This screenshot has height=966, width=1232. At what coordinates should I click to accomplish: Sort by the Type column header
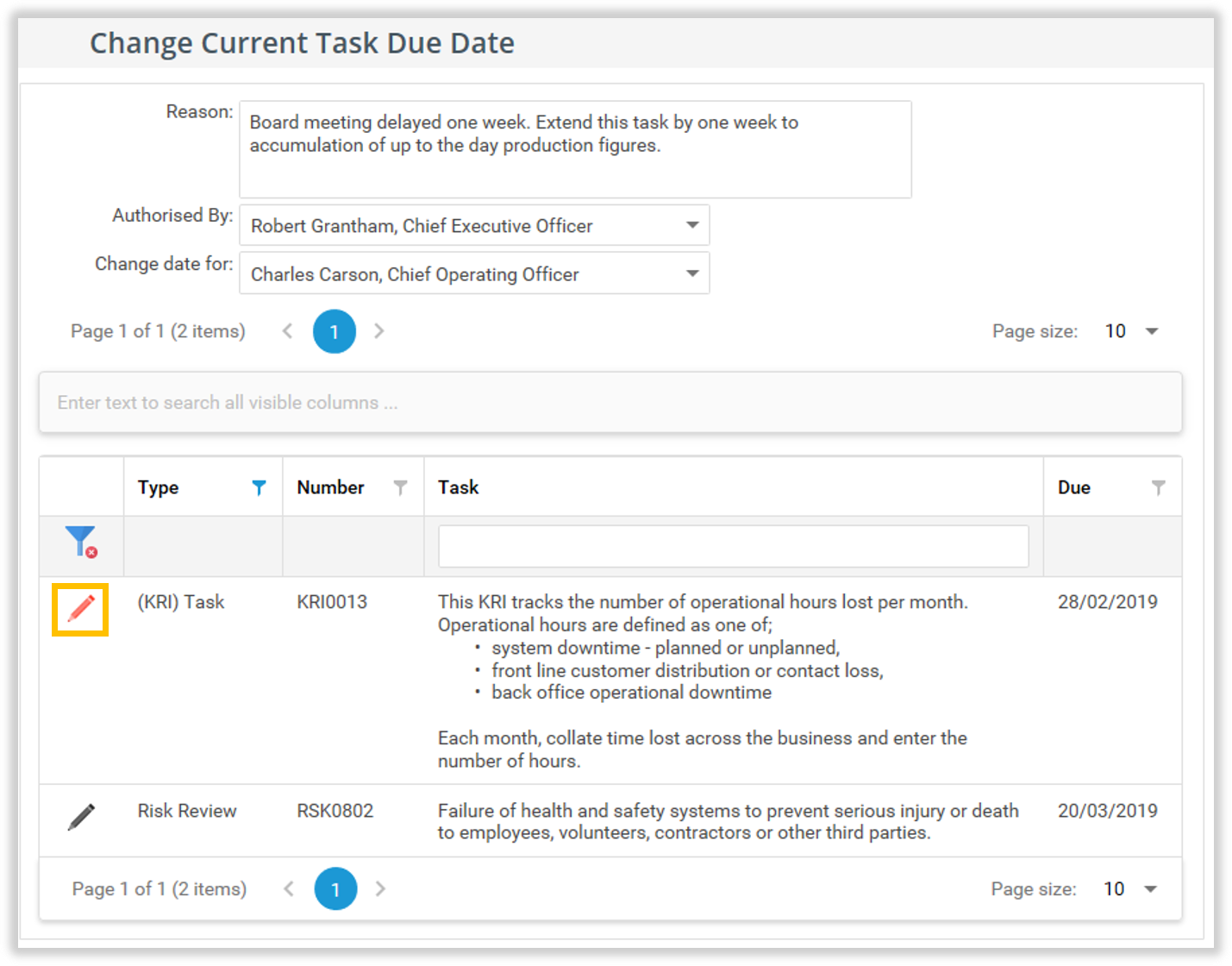click(159, 487)
